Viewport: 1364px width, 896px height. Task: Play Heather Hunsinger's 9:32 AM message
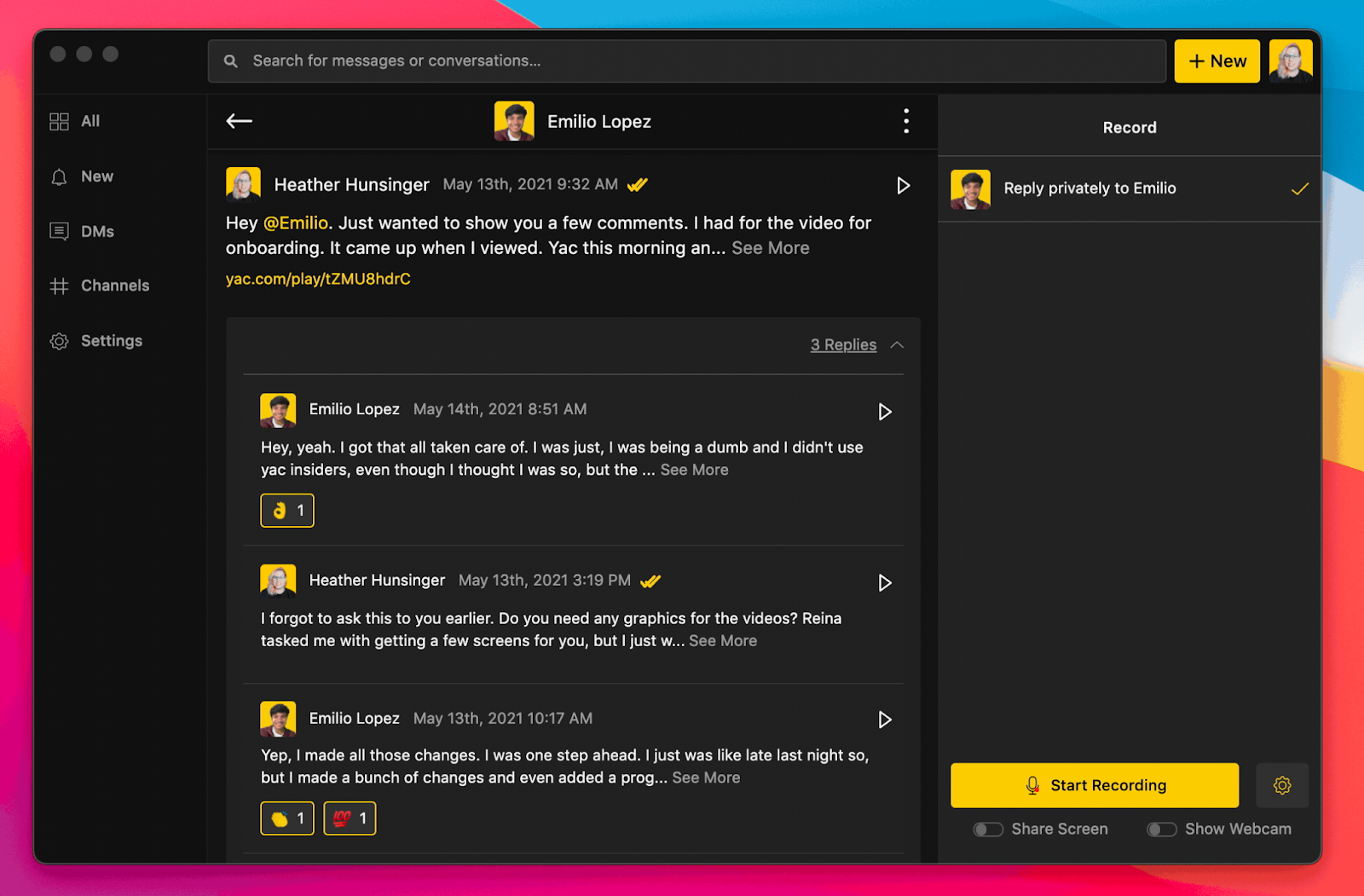pyautogui.click(x=904, y=185)
